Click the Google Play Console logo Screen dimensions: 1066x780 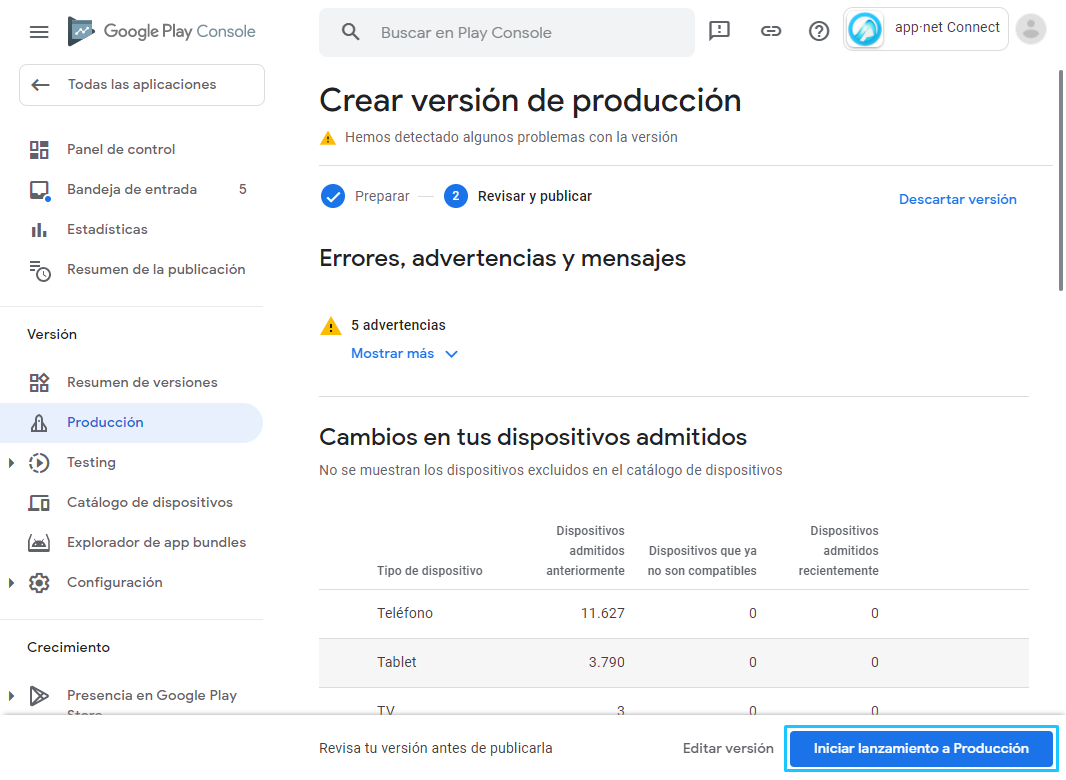(162, 31)
